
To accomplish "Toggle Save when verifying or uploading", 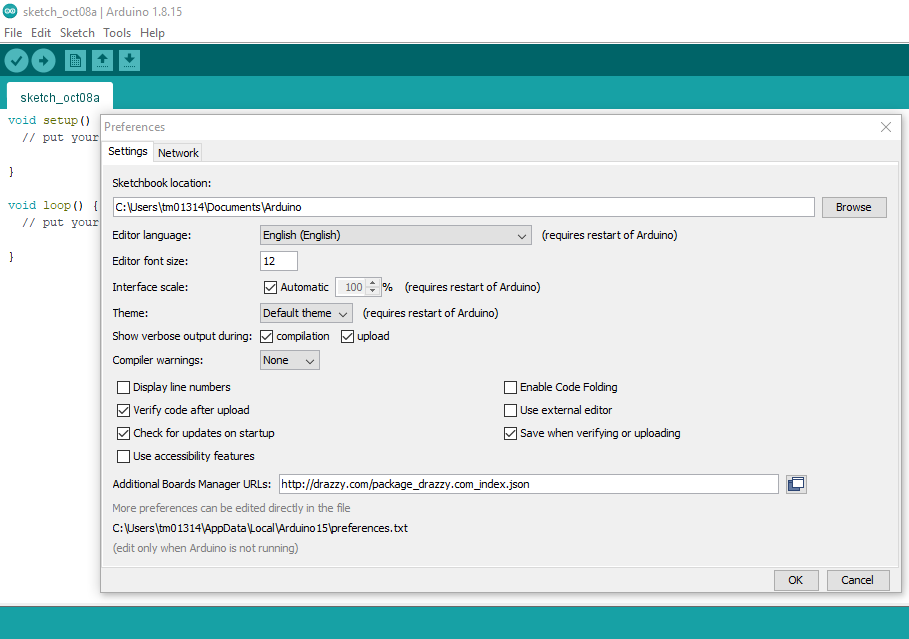I will pyautogui.click(x=510, y=433).
